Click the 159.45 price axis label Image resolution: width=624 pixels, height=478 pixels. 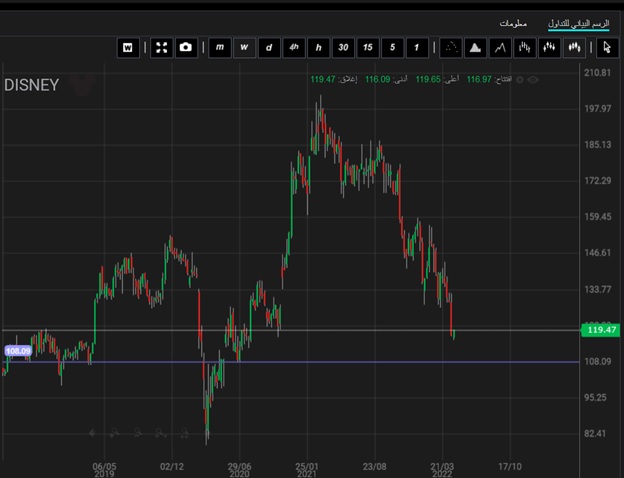pos(597,217)
